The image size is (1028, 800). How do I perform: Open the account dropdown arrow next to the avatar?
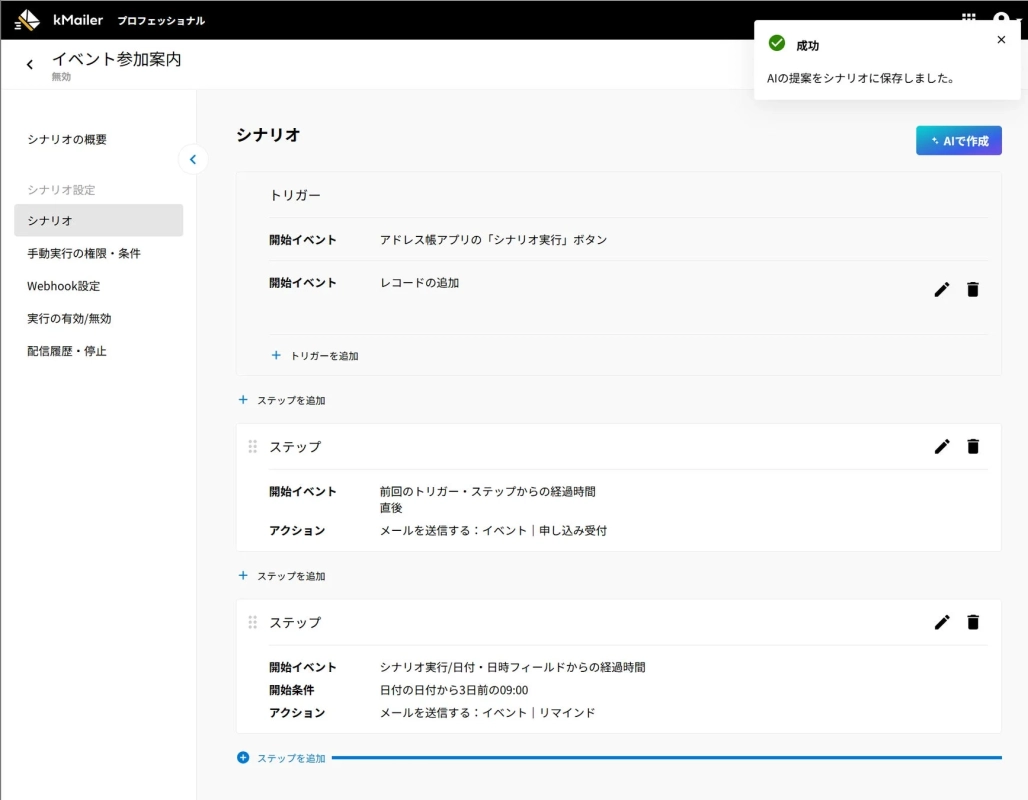click(1020, 17)
